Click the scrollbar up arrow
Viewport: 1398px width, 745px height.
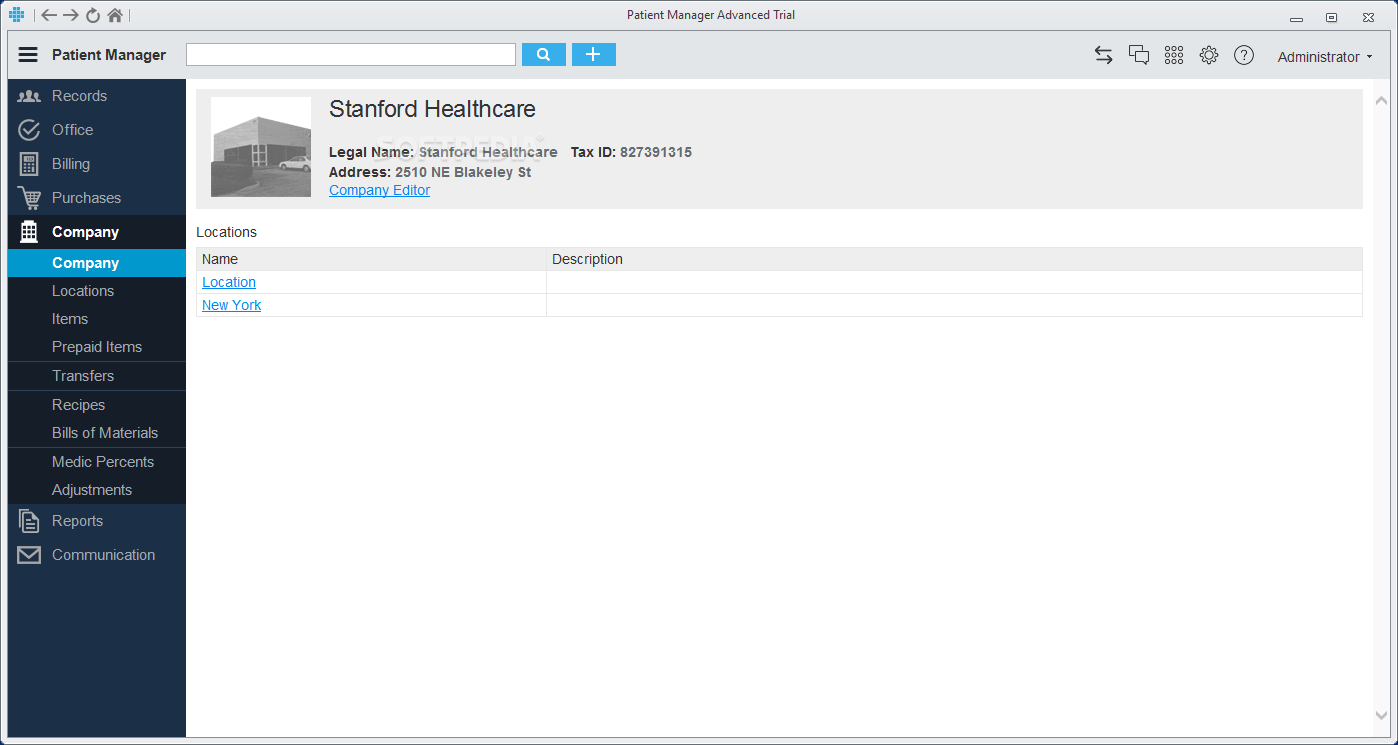tap(1382, 101)
